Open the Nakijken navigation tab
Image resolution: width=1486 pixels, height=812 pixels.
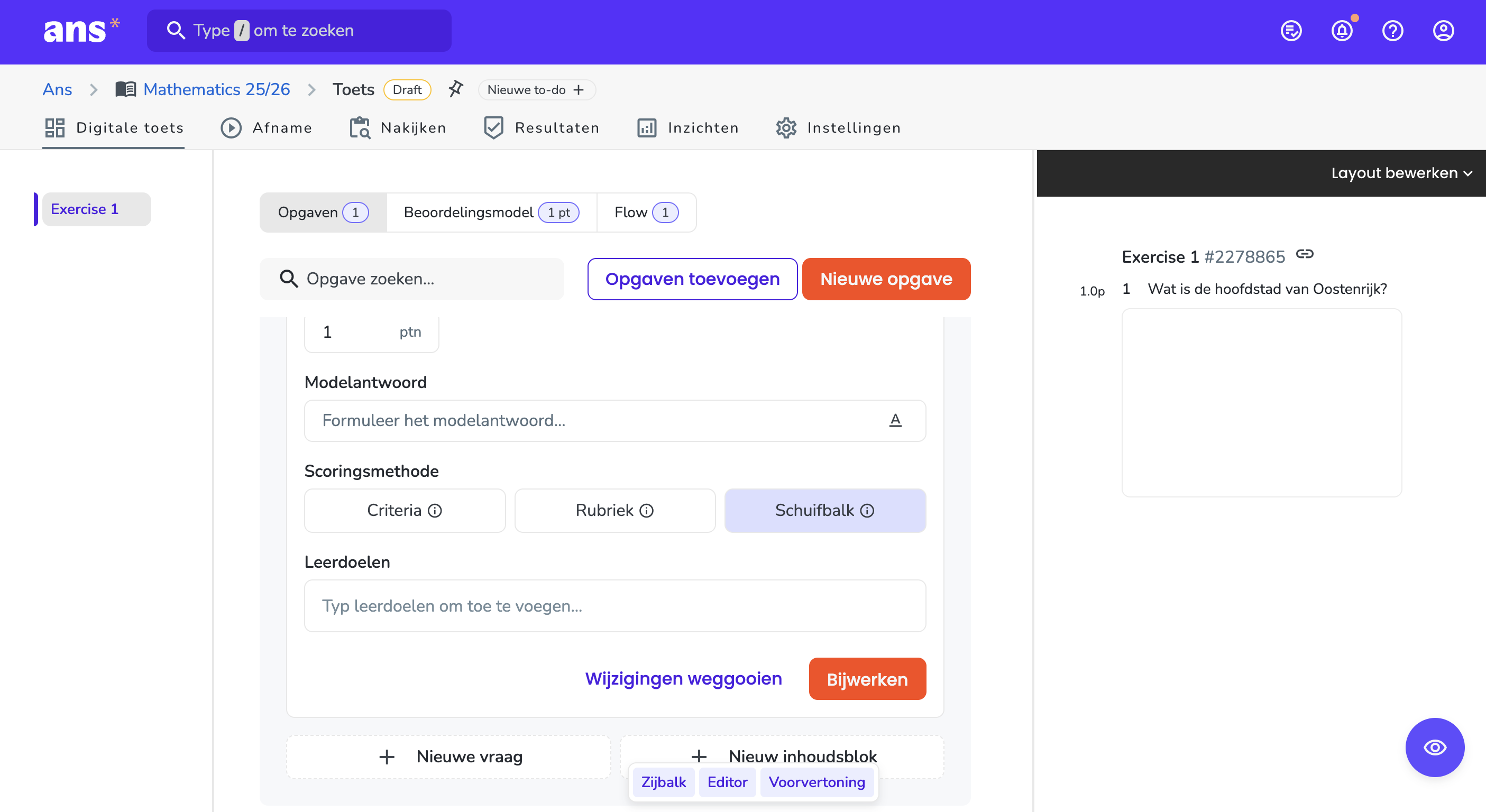coord(398,127)
